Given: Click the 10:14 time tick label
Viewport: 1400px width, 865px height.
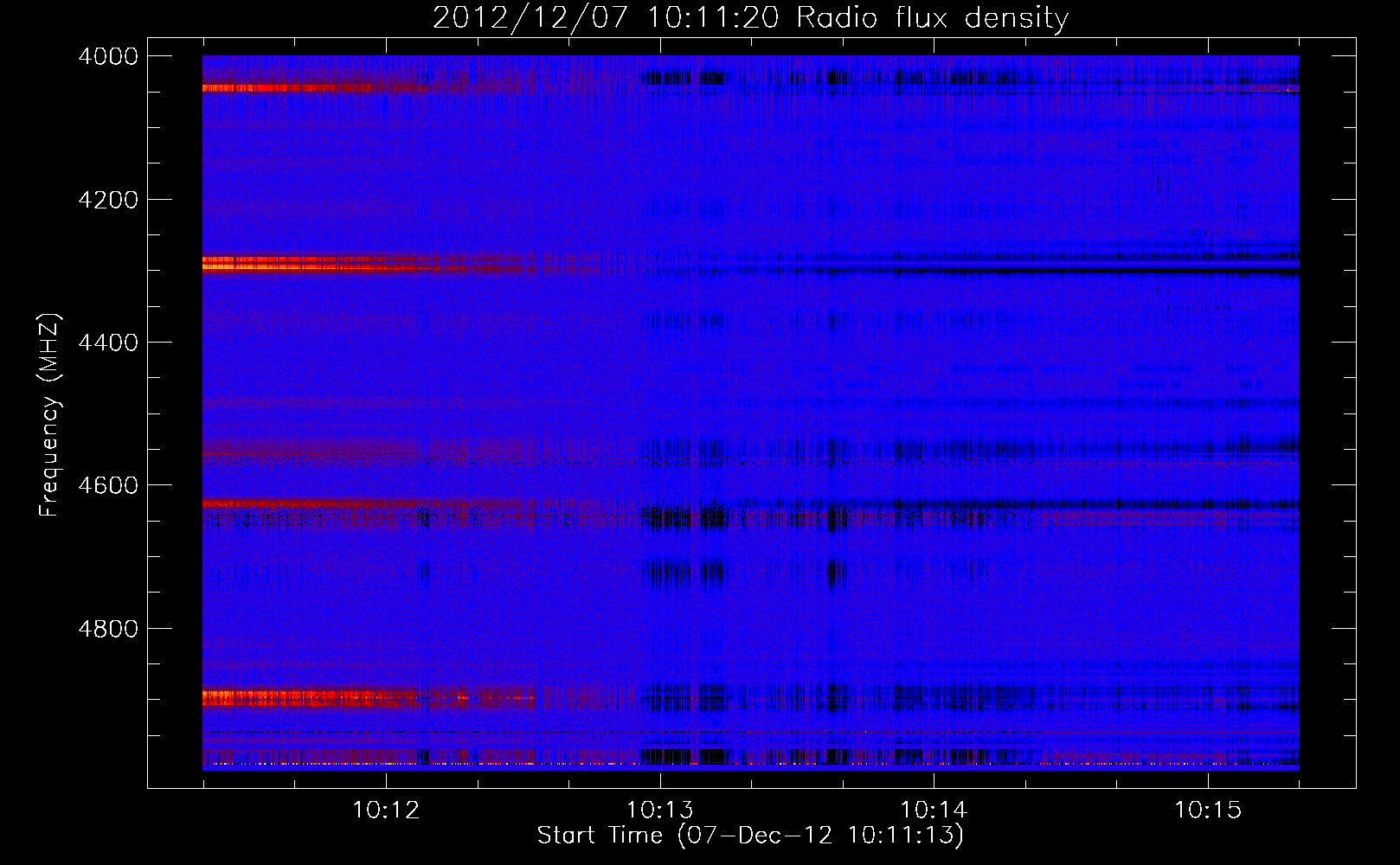Looking at the screenshot, I should 934,811.
